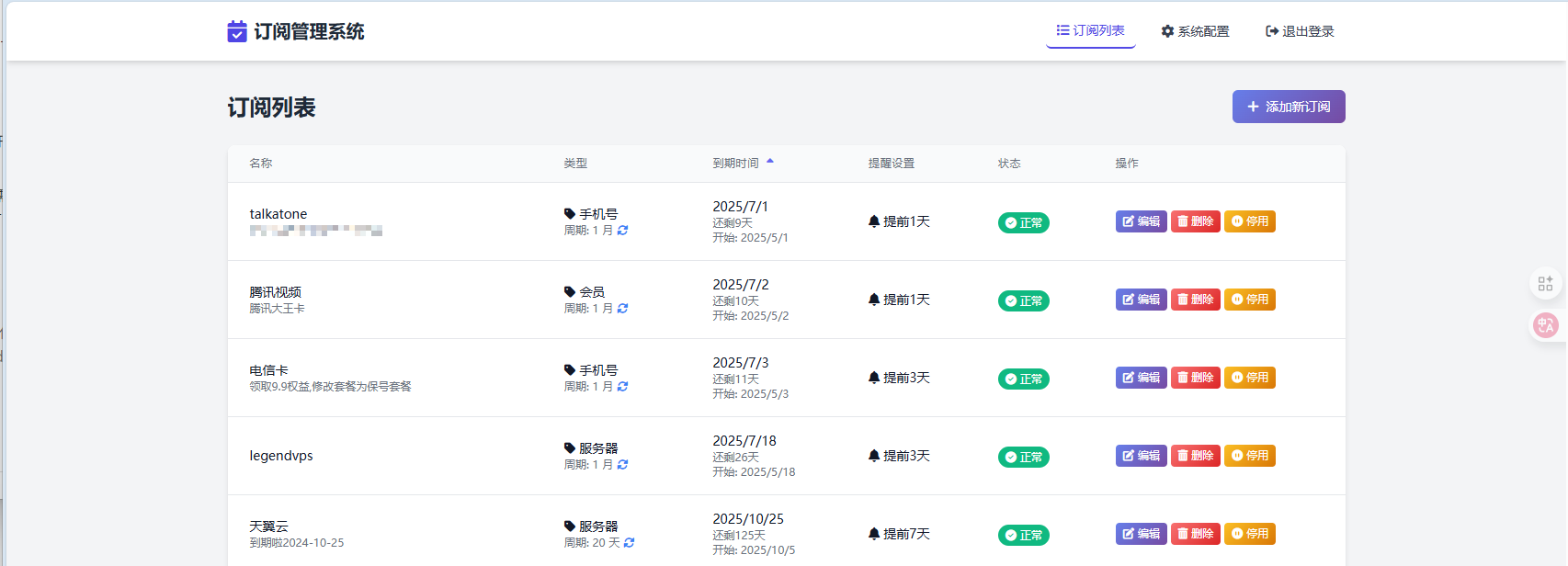Click the 添加新订阅 button

coord(1288,107)
